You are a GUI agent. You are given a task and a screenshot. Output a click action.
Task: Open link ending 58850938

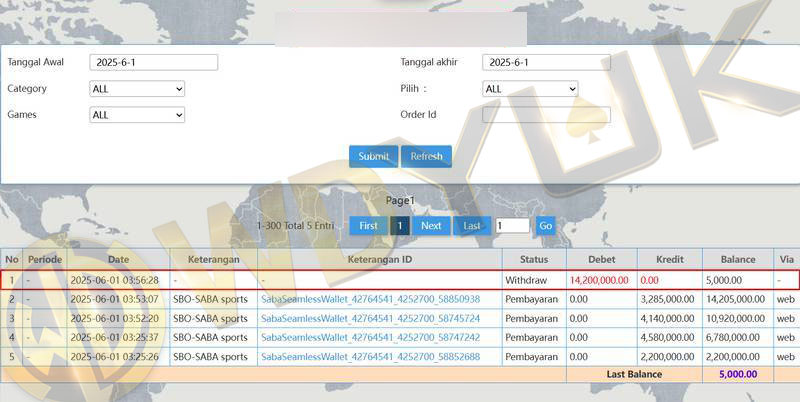coord(370,299)
